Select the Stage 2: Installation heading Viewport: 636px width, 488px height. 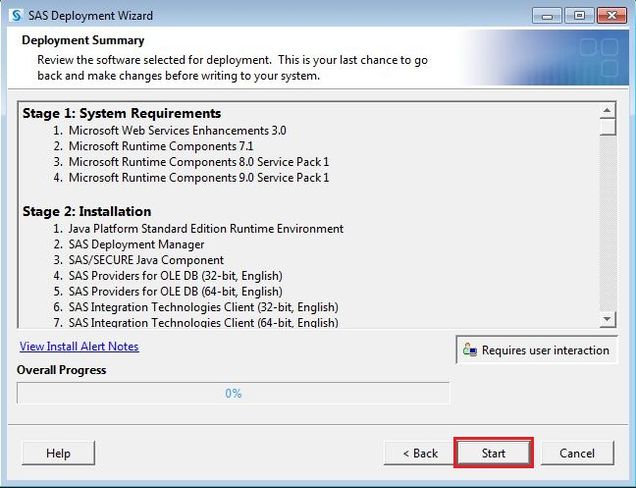point(87,211)
